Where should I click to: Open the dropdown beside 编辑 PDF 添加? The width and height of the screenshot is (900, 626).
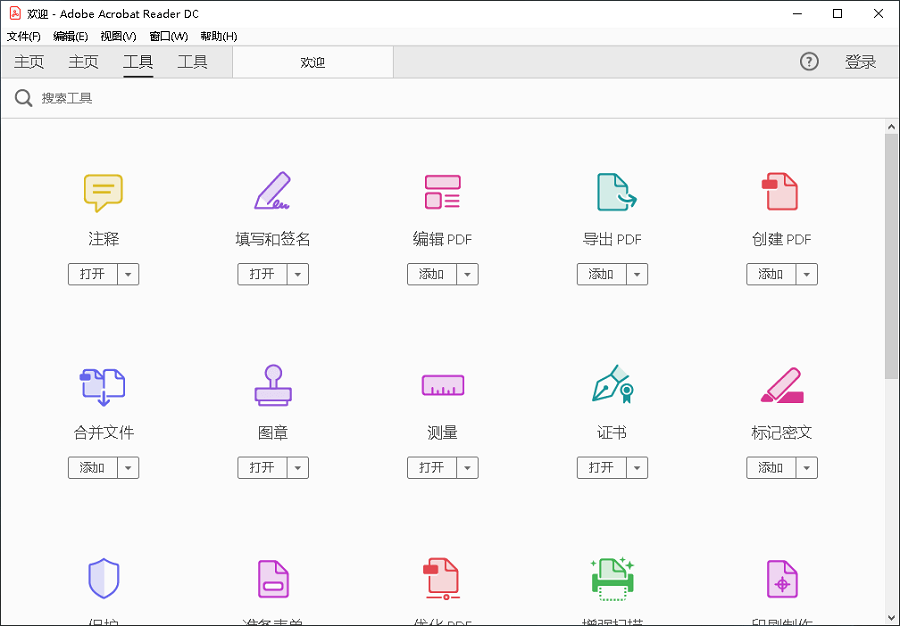(467, 273)
